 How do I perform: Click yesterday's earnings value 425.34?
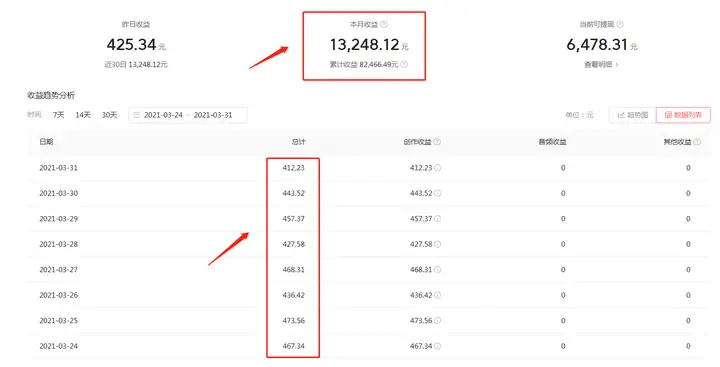[x=131, y=45]
